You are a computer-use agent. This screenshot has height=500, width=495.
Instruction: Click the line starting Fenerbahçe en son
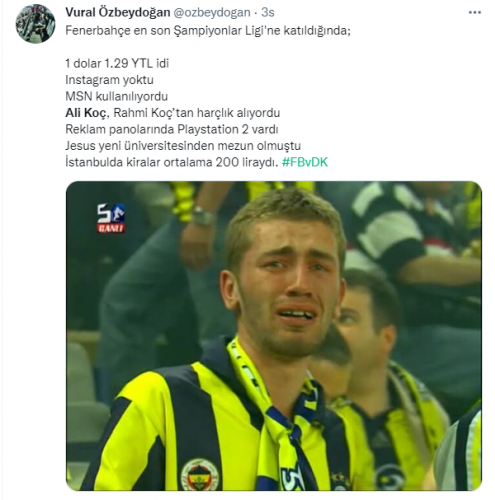208,31
